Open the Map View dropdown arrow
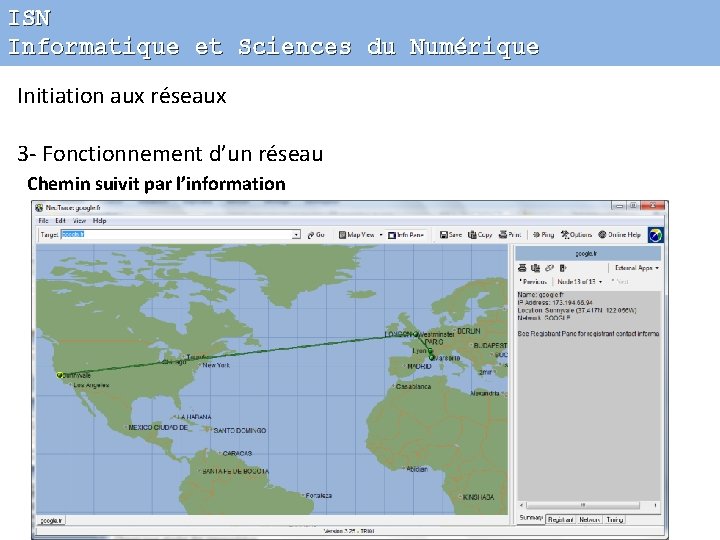This screenshot has height=540, width=720. pyautogui.click(x=381, y=235)
